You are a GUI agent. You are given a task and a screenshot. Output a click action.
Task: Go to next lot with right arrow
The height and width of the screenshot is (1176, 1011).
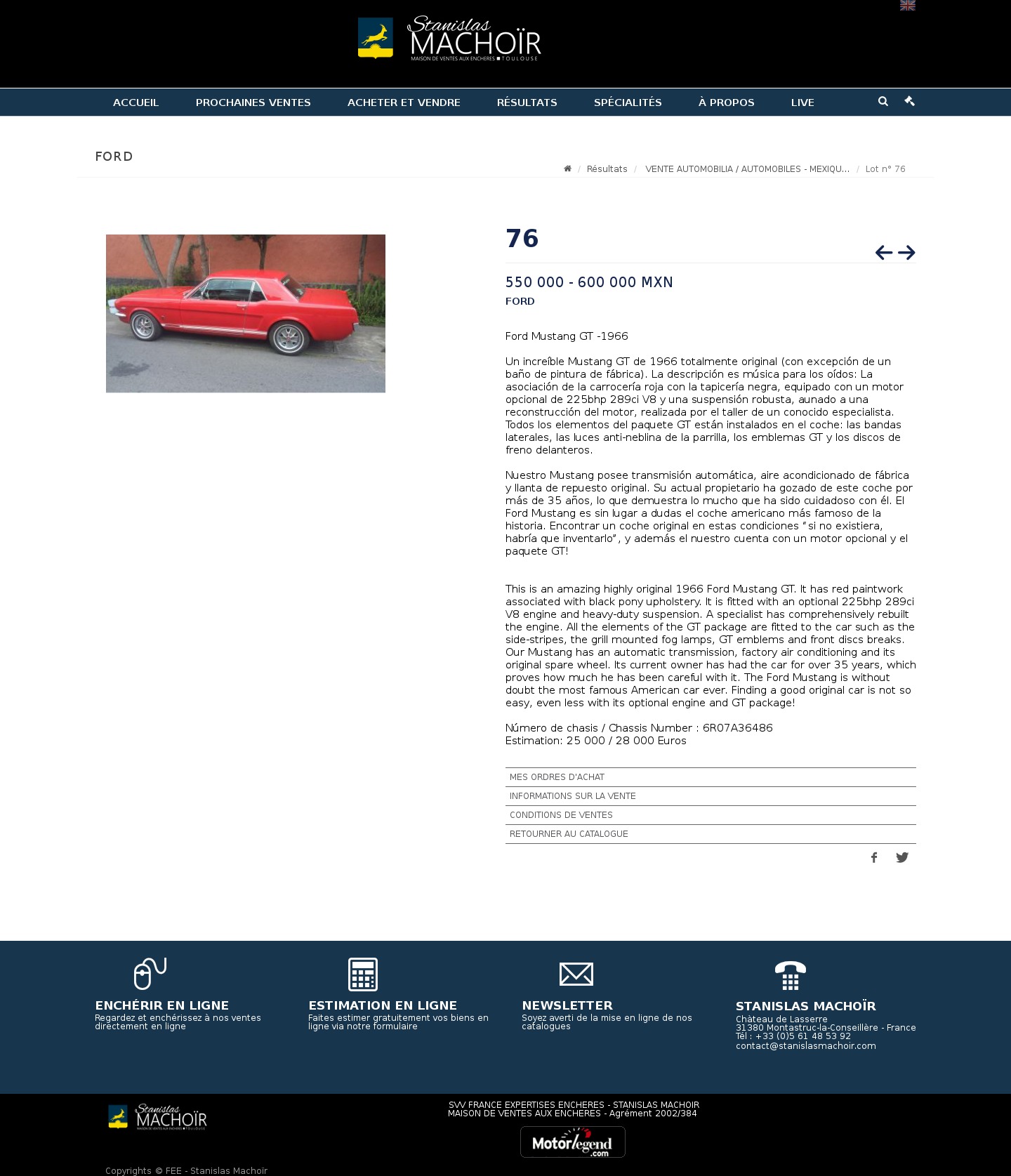(x=906, y=252)
